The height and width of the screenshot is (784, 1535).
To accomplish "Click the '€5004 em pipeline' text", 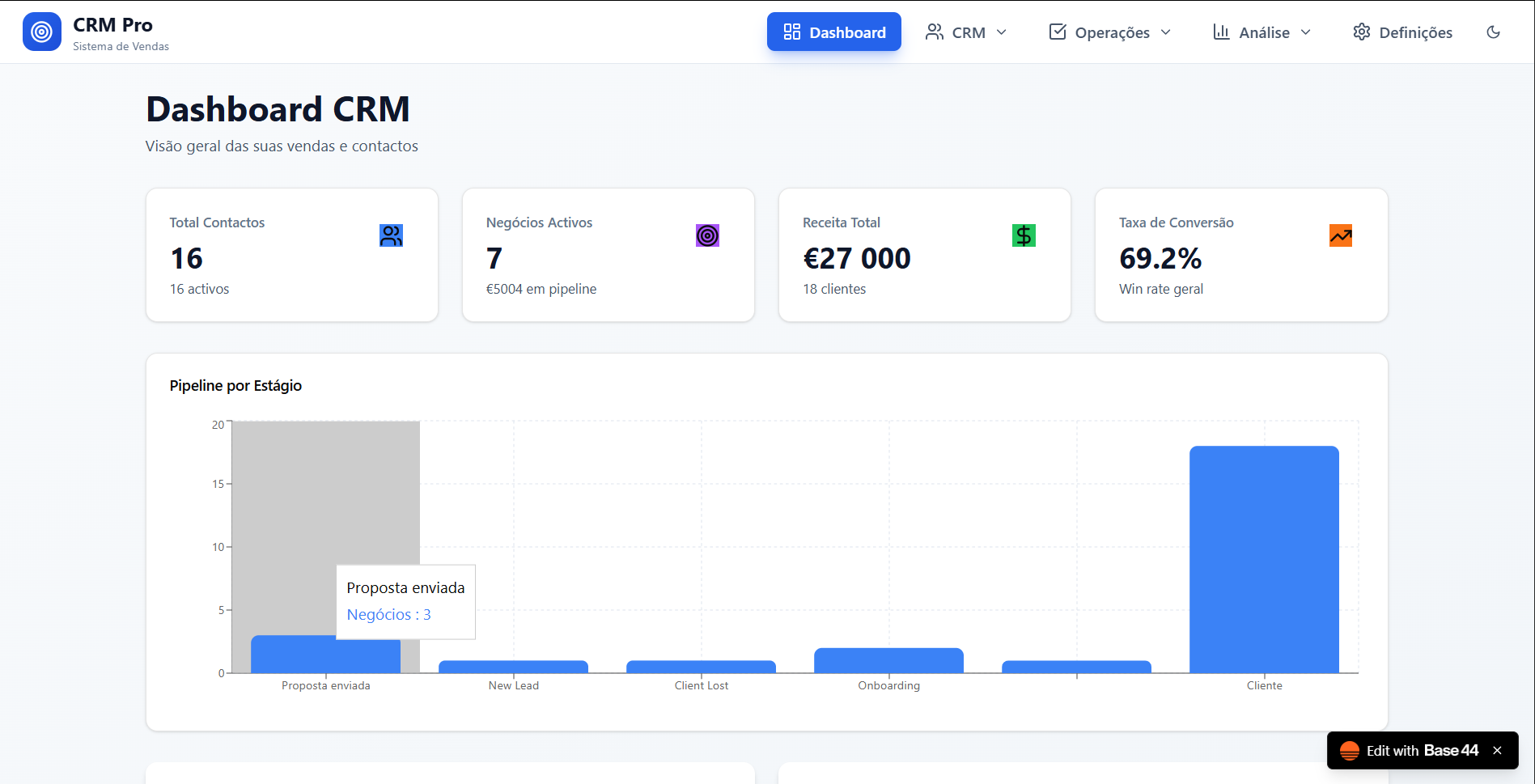I will click(541, 289).
